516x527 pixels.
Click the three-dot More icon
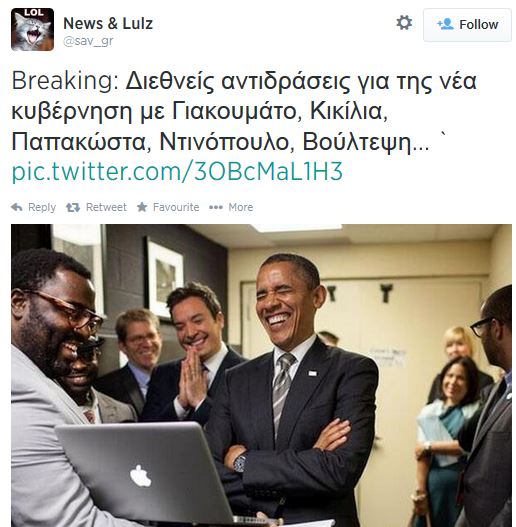tap(215, 207)
